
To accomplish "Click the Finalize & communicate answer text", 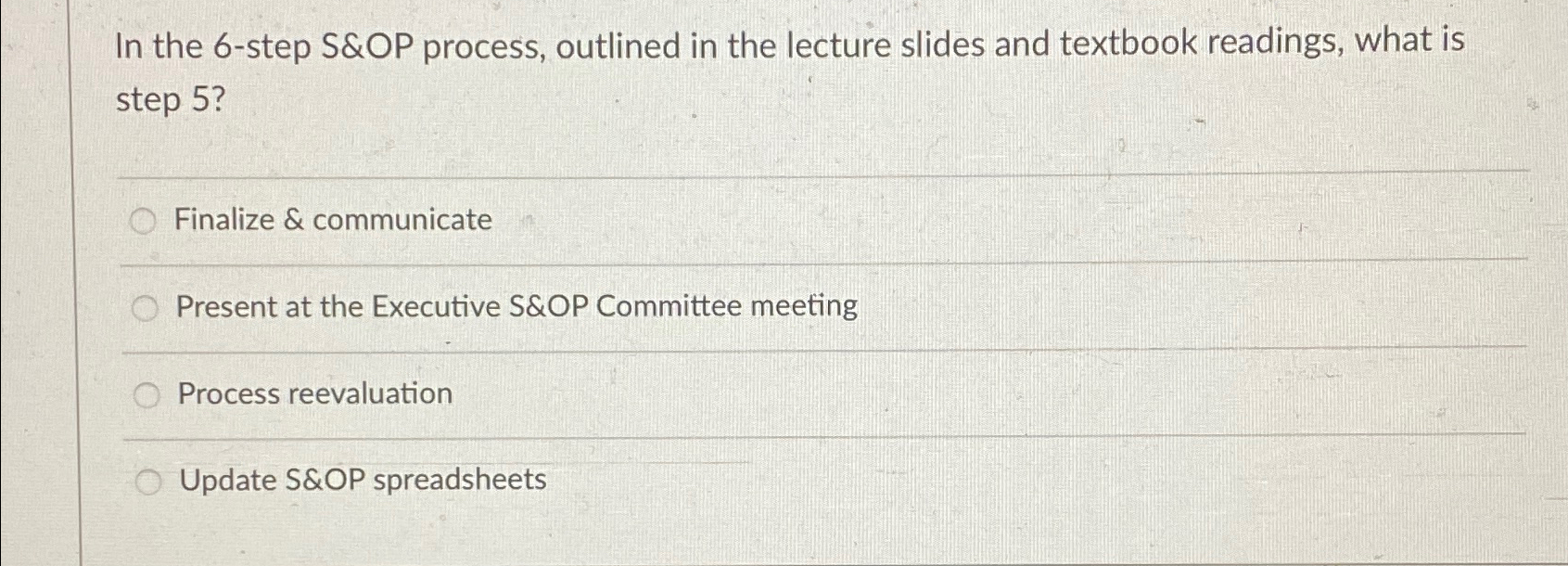I will tap(333, 220).
